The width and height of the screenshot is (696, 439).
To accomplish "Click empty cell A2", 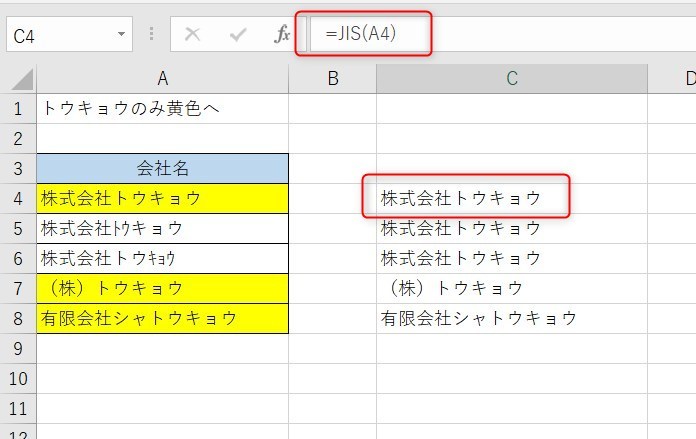I will [162, 139].
